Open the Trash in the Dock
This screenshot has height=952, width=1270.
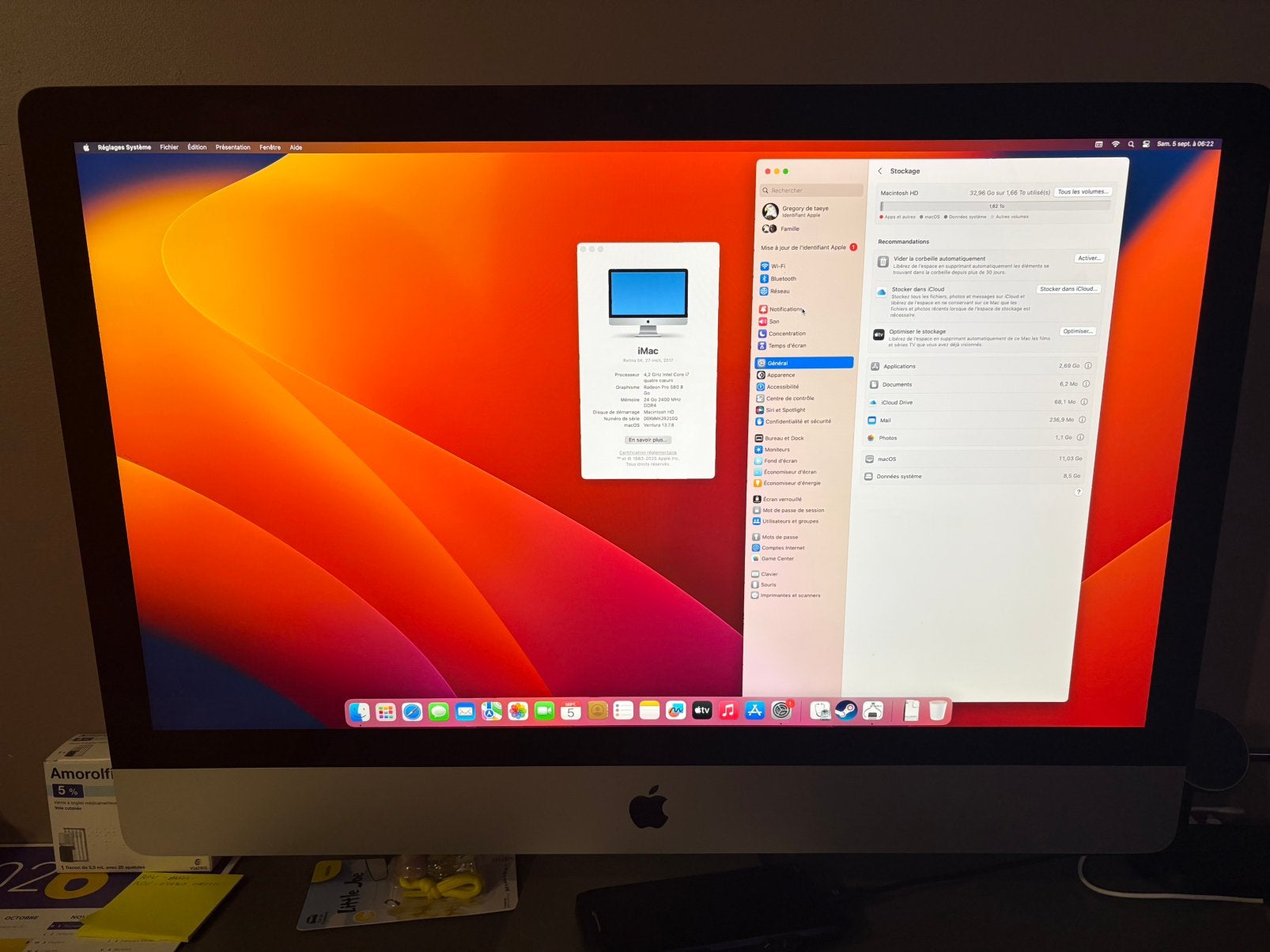938,710
